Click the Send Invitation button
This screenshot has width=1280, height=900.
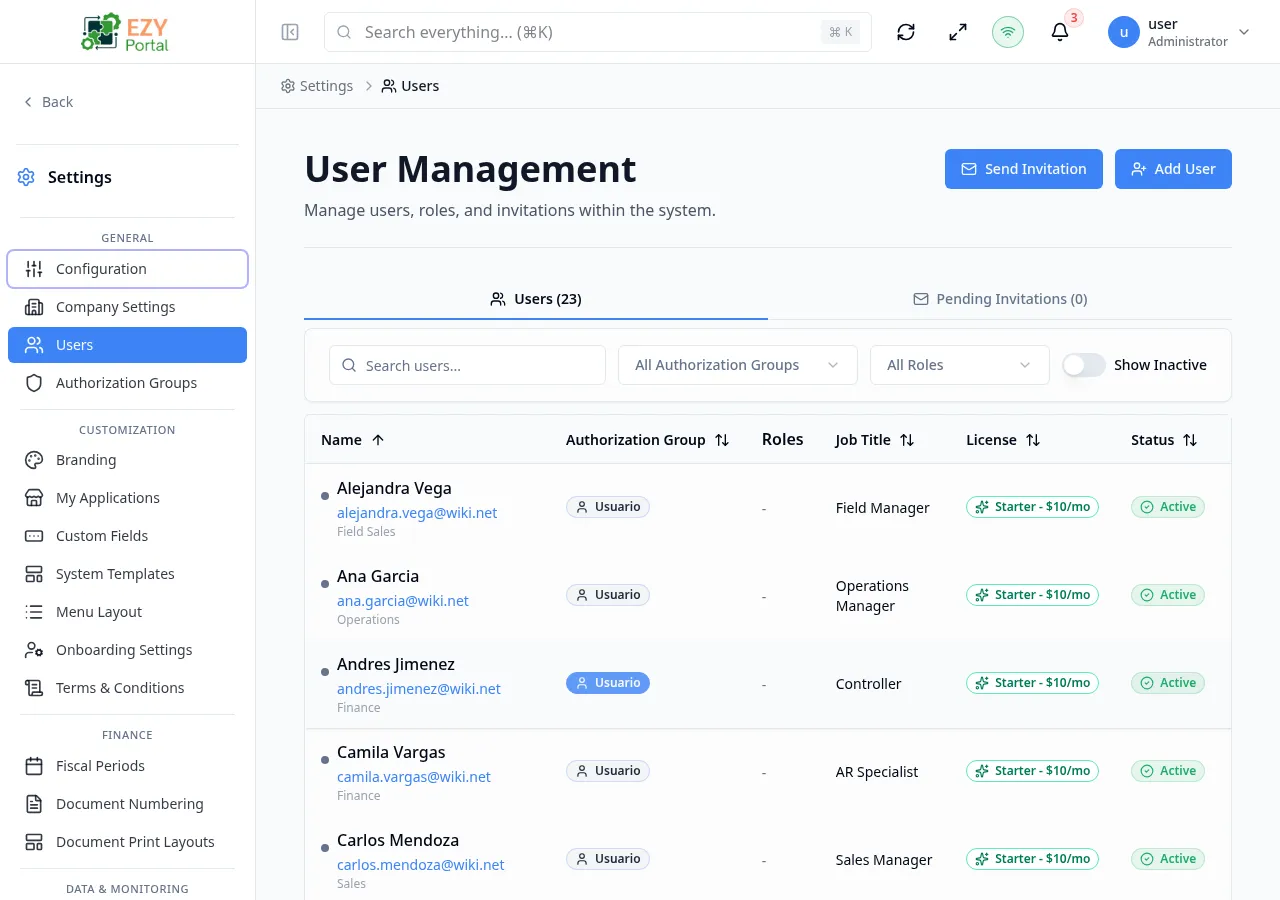1024,169
